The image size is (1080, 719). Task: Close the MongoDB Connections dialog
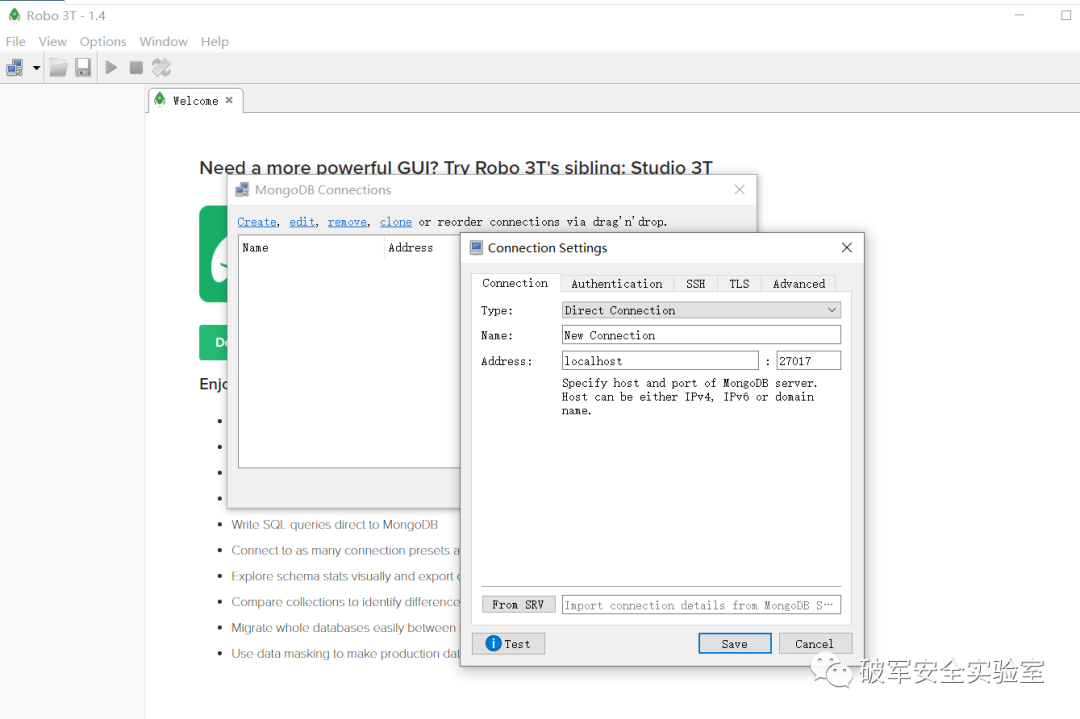click(x=739, y=189)
